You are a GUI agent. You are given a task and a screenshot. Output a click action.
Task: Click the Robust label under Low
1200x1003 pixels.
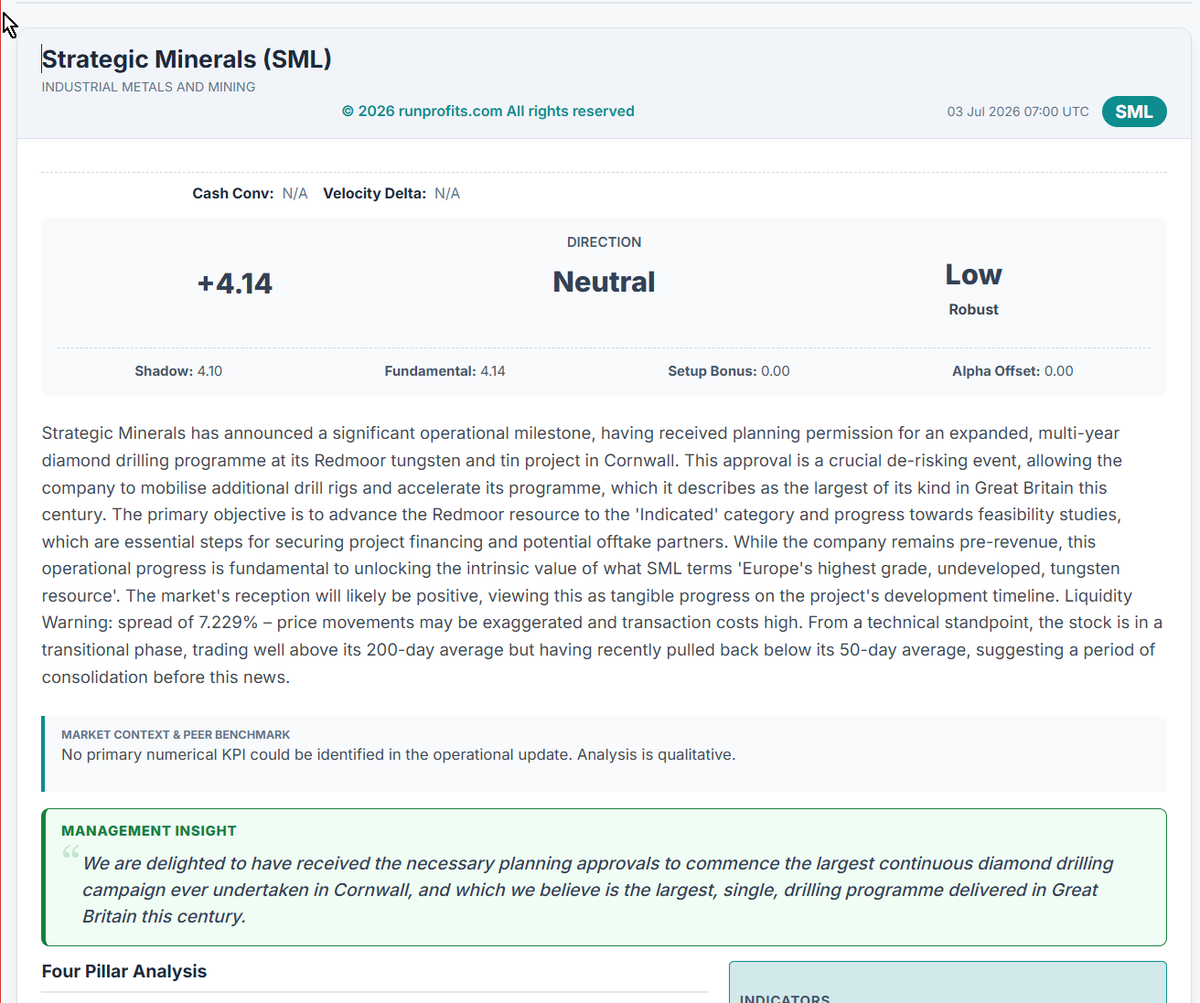click(973, 309)
